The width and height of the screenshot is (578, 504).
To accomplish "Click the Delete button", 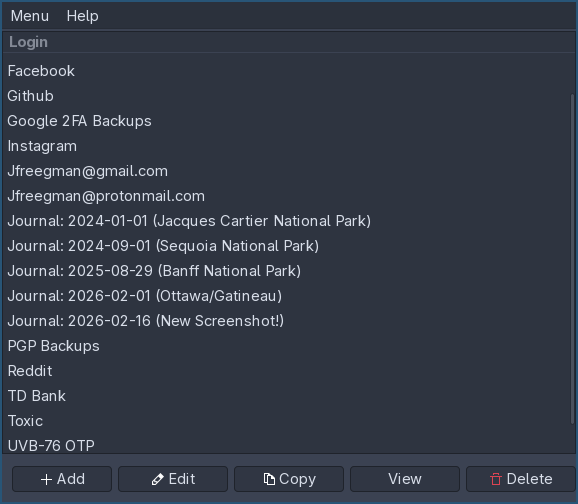I will coord(521,479).
